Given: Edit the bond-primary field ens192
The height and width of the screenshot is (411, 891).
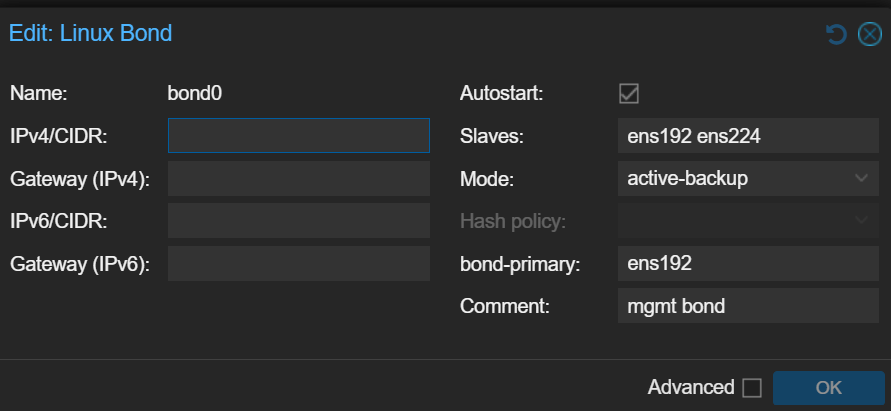Looking at the screenshot, I should click(x=748, y=264).
